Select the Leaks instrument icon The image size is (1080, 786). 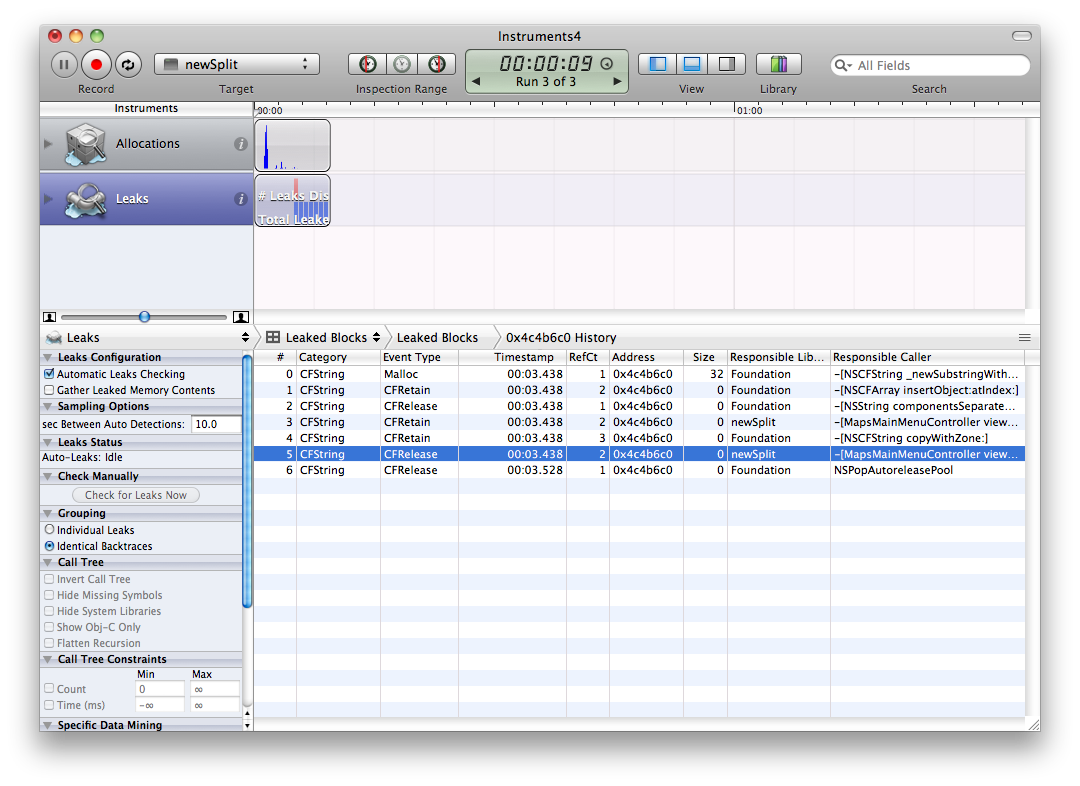click(x=85, y=200)
